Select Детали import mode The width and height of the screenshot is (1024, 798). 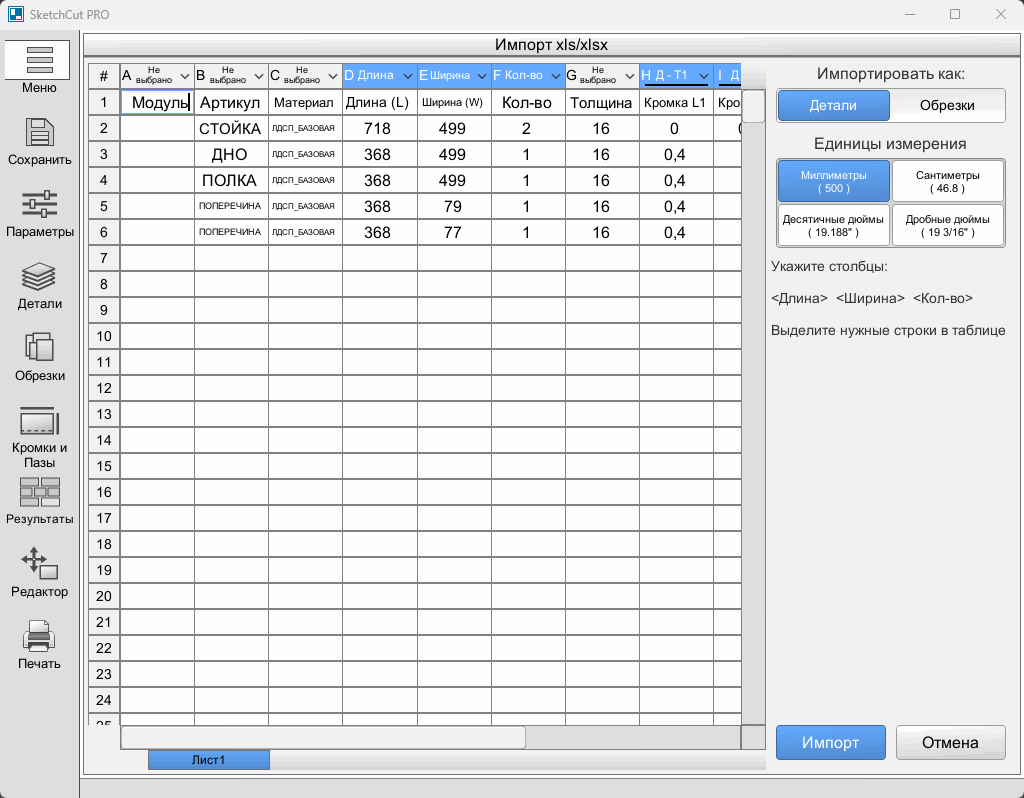[x=833, y=105]
